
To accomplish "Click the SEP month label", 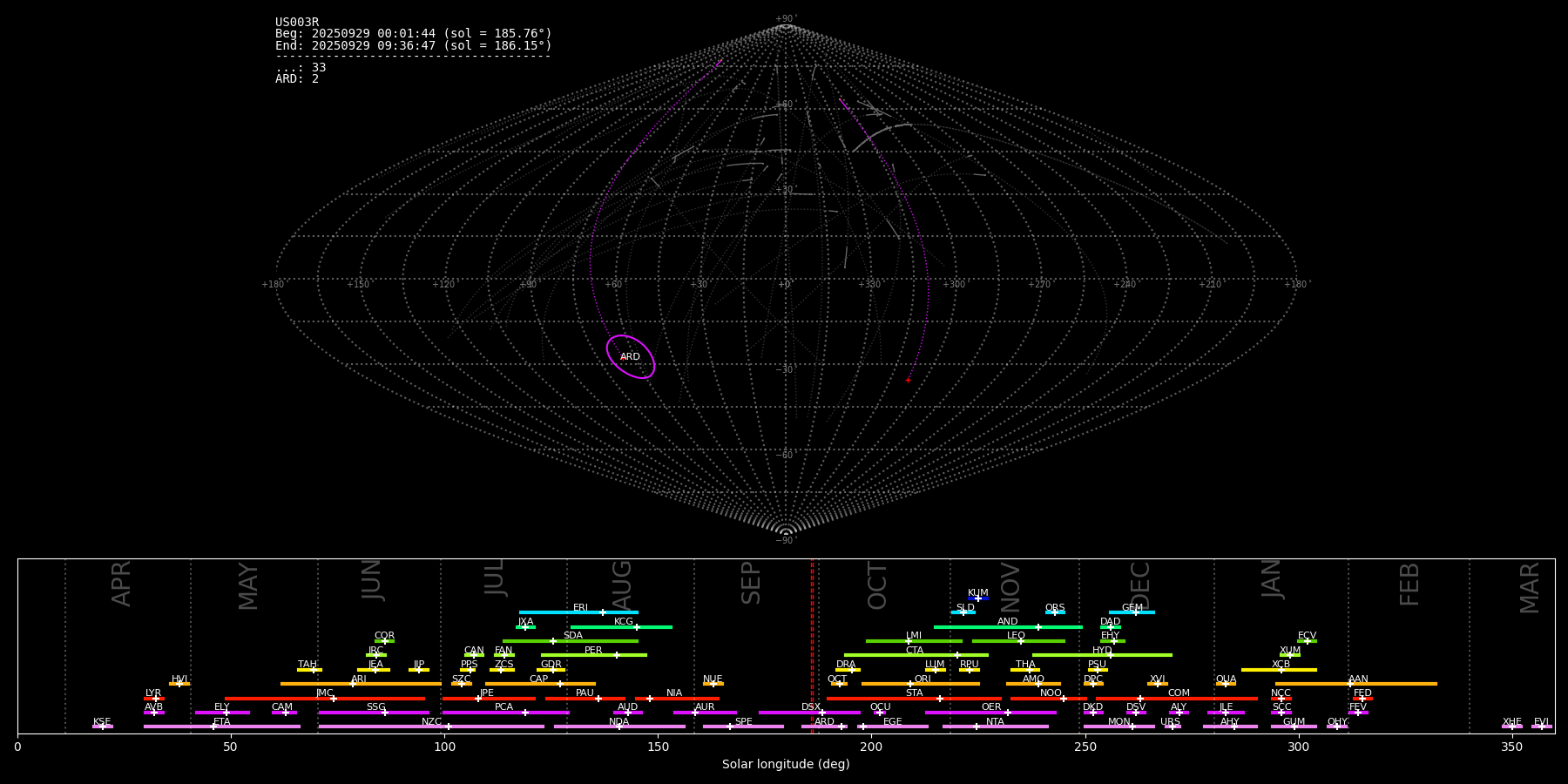I will pyautogui.click(x=751, y=583).
